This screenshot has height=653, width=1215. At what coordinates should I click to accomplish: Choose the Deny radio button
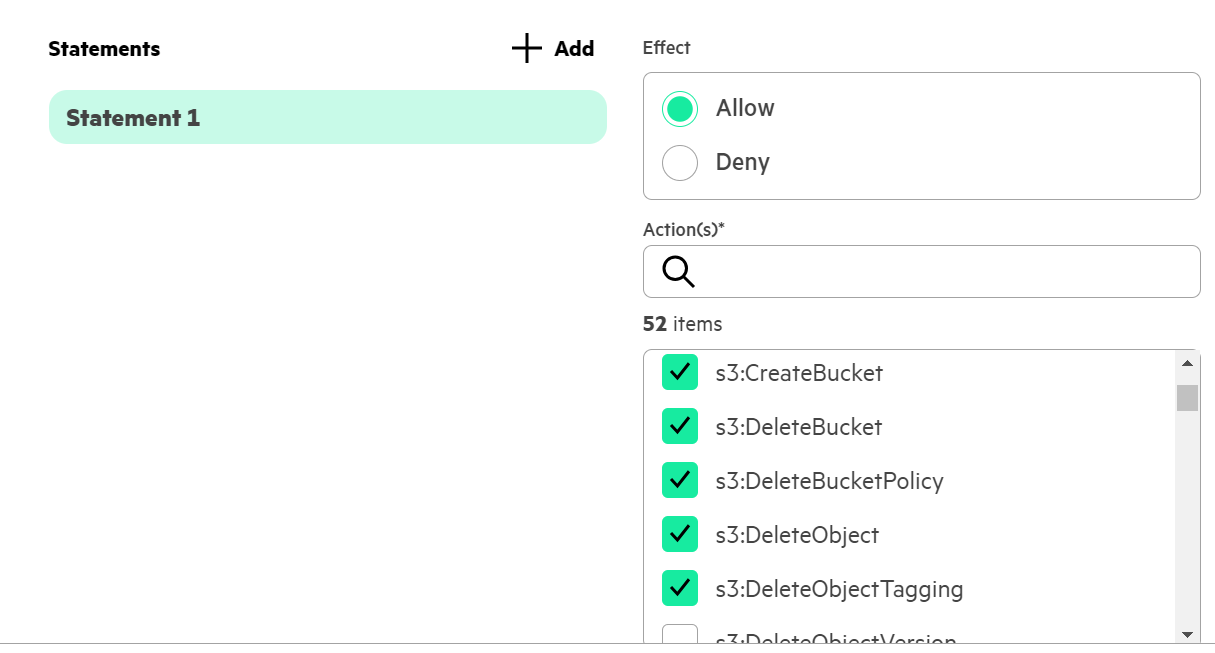click(x=680, y=163)
